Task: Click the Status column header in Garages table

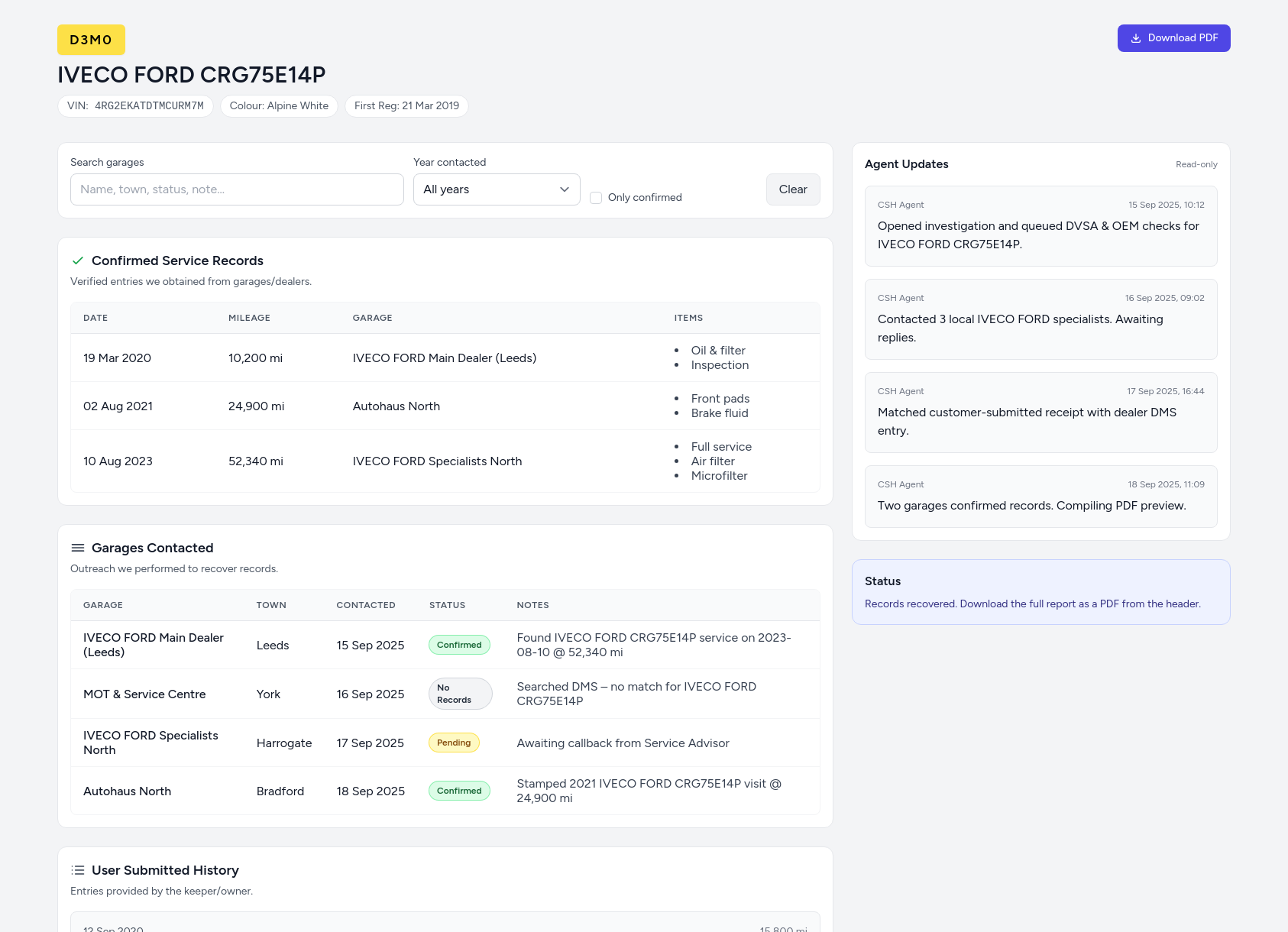Action: 447,605
